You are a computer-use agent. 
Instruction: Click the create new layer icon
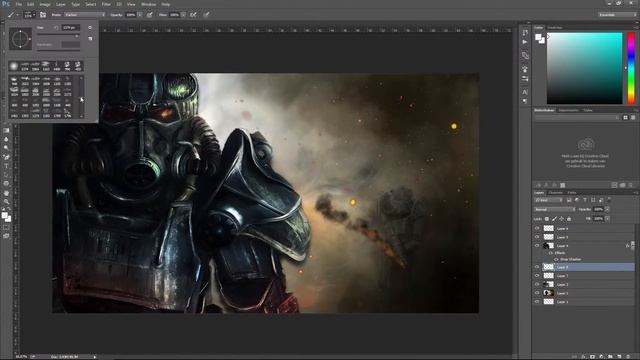pyautogui.click(x=619, y=357)
